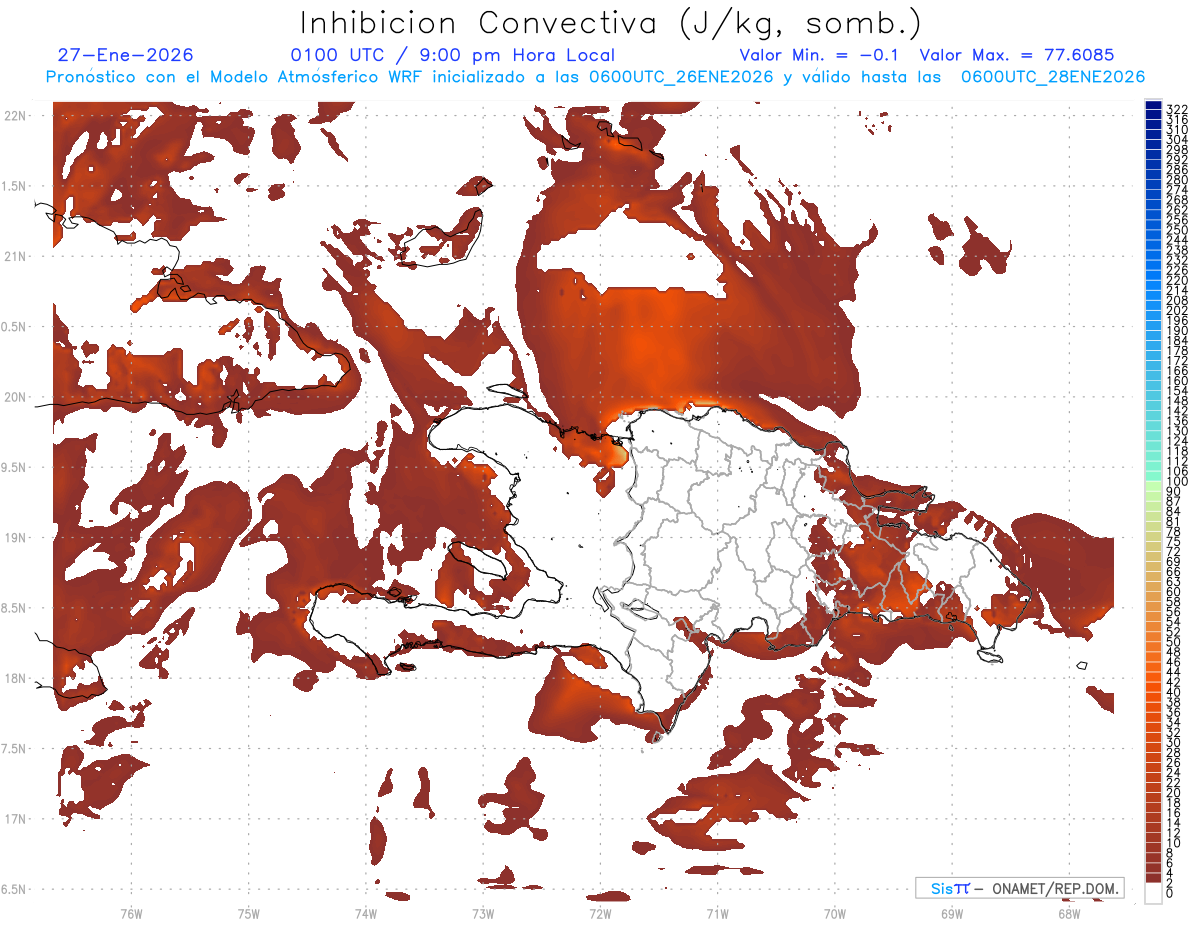This screenshot has width=1200, height=927.
Task: Click the '6.5N' latitude label
Action: pos(14,889)
